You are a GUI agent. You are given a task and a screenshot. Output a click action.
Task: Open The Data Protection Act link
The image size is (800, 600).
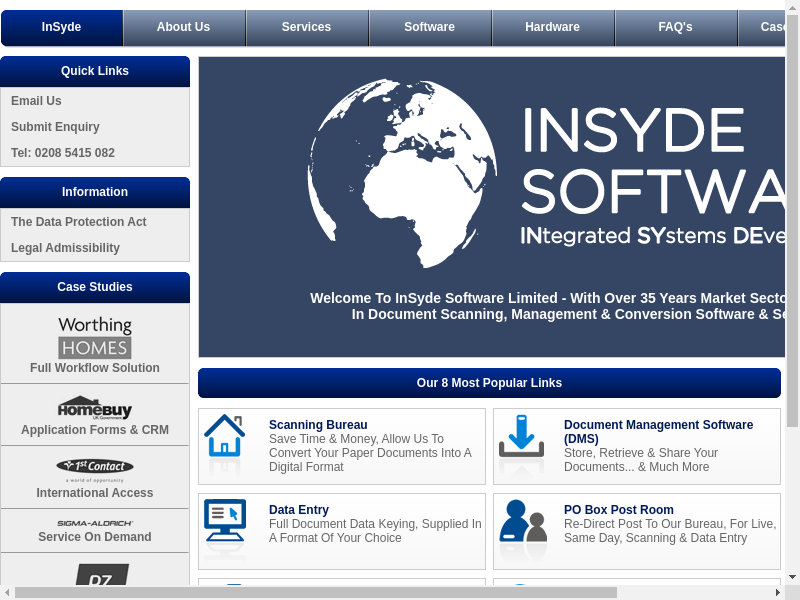79,222
